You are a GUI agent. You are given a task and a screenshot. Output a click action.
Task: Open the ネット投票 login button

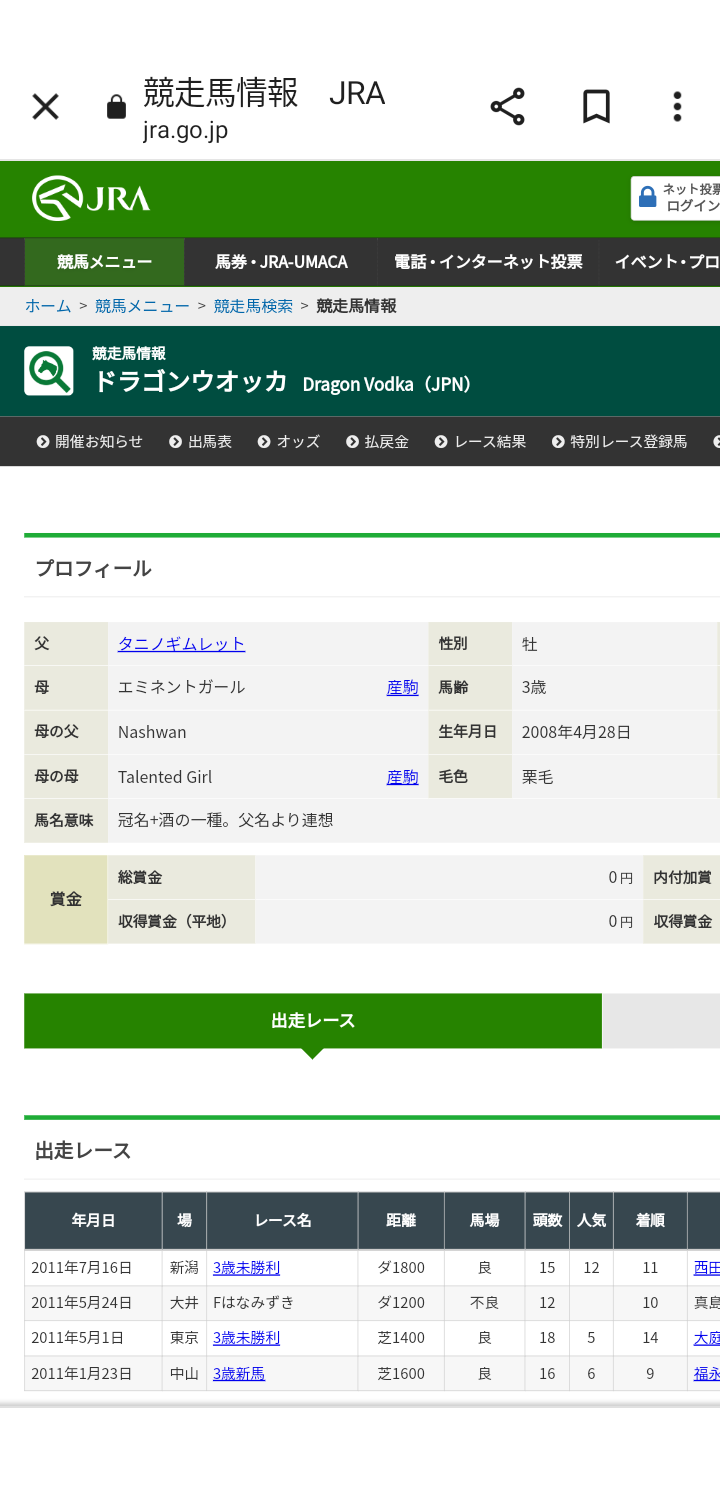tap(677, 198)
